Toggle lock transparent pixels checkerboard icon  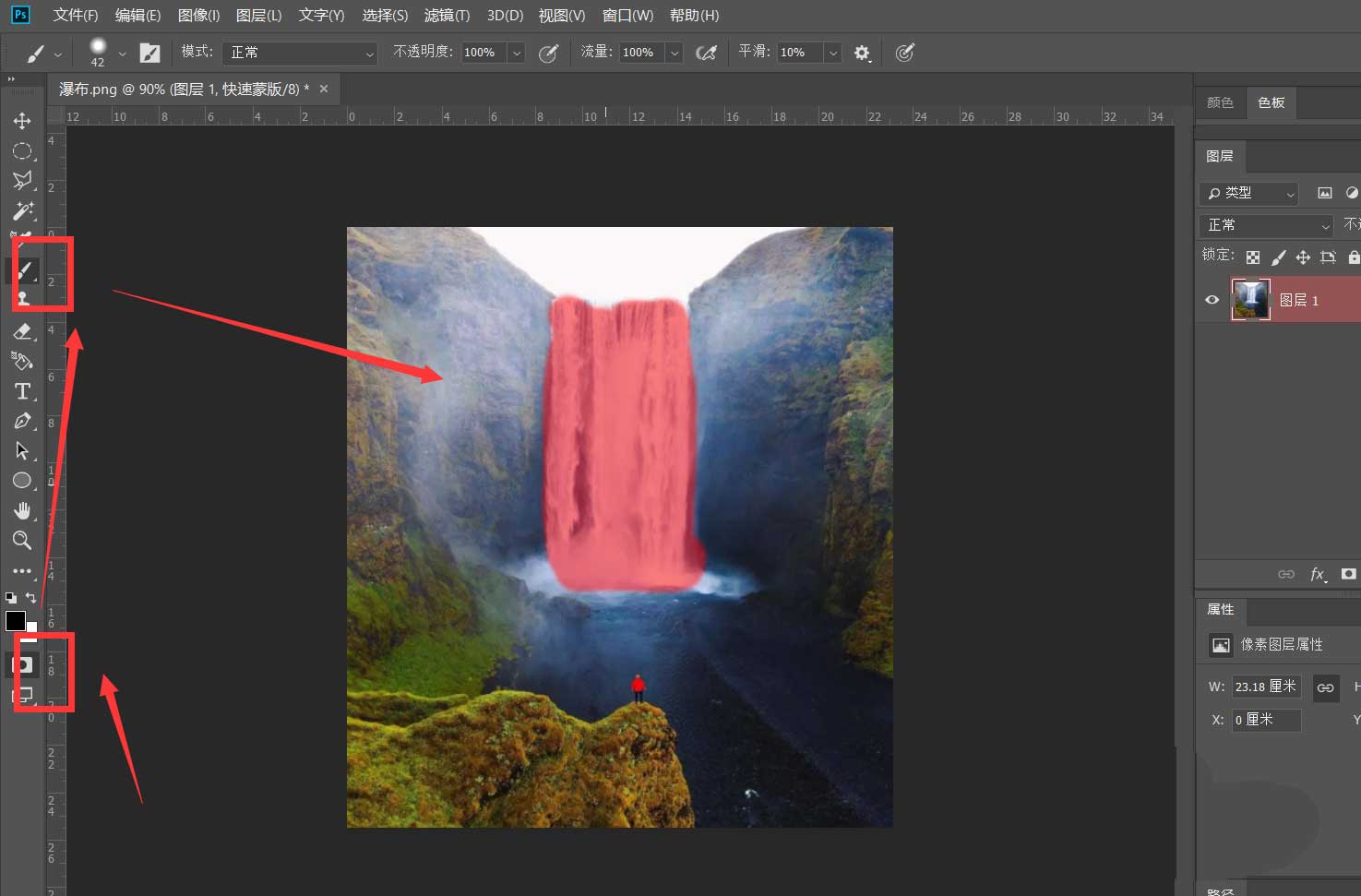coord(1252,257)
